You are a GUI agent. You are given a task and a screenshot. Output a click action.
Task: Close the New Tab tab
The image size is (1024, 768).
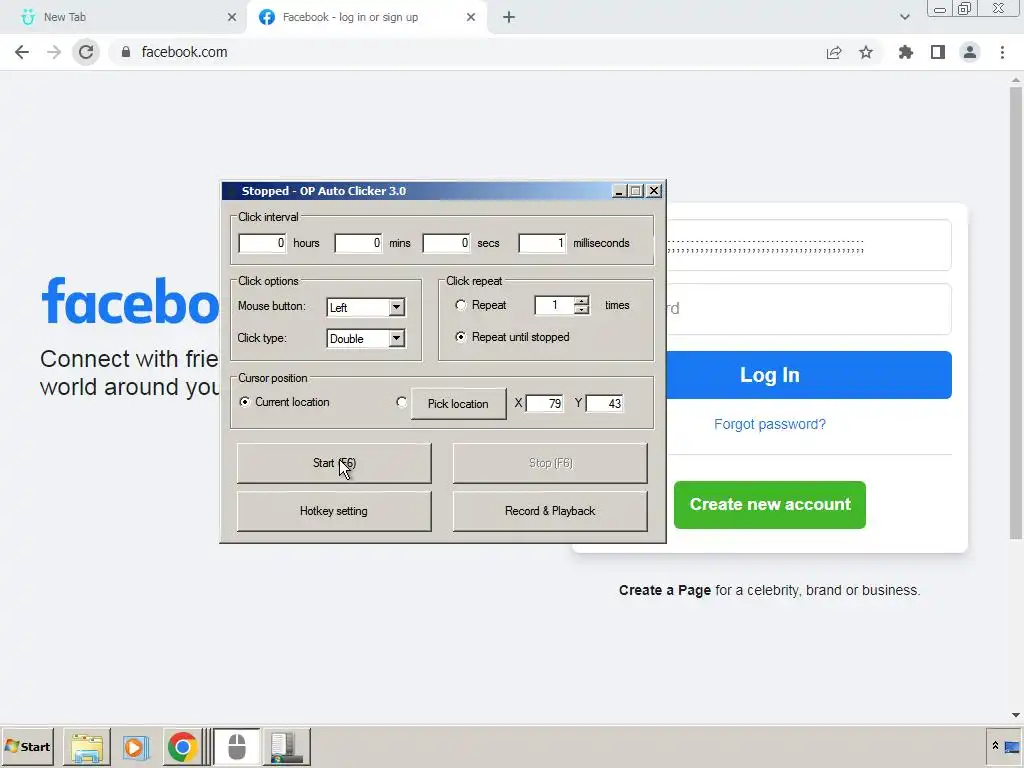232,17
